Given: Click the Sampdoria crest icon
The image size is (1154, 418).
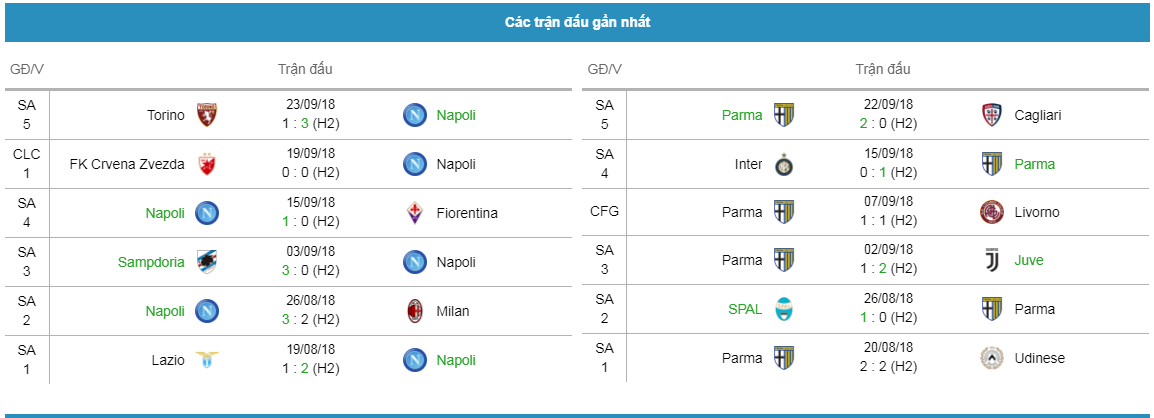Looking at the screenshot, I should click(x=207, y=262).
